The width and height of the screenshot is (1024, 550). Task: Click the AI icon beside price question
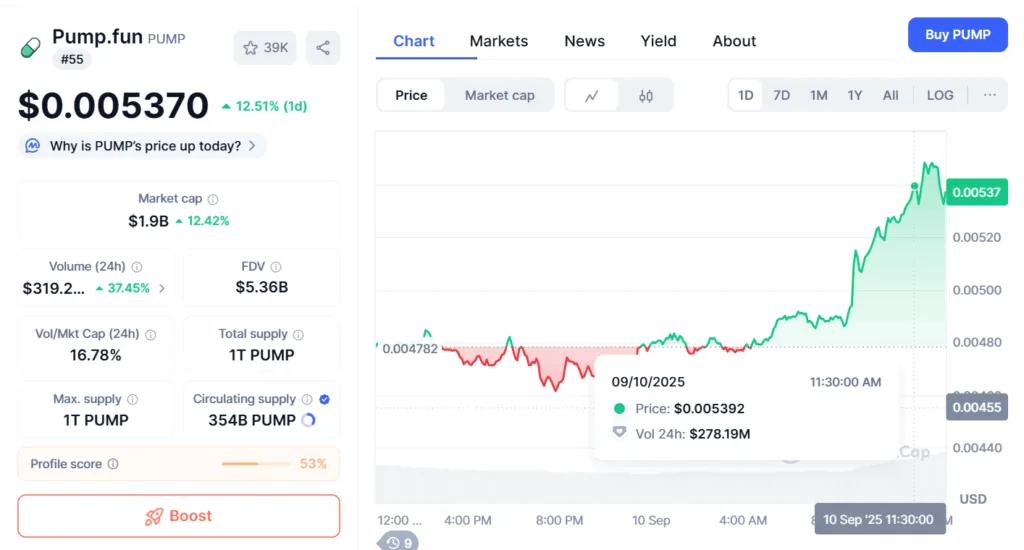pyautogui.click(x=32, y=146)
